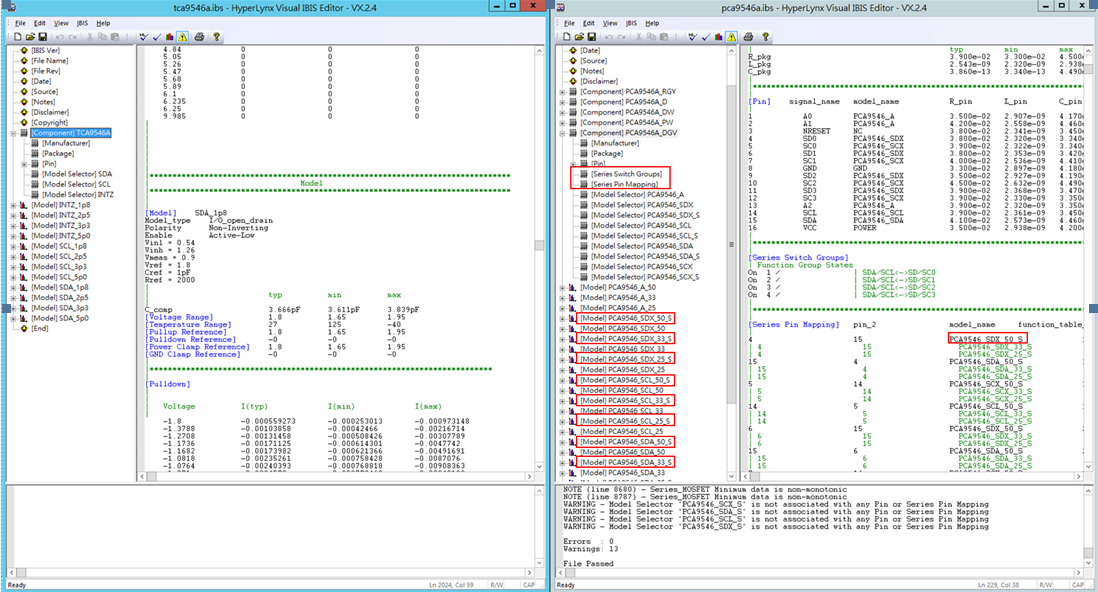Click HL check icon in pca9546a.ibs toolbar
This screenshot has width=1098, height=592.
693,37
